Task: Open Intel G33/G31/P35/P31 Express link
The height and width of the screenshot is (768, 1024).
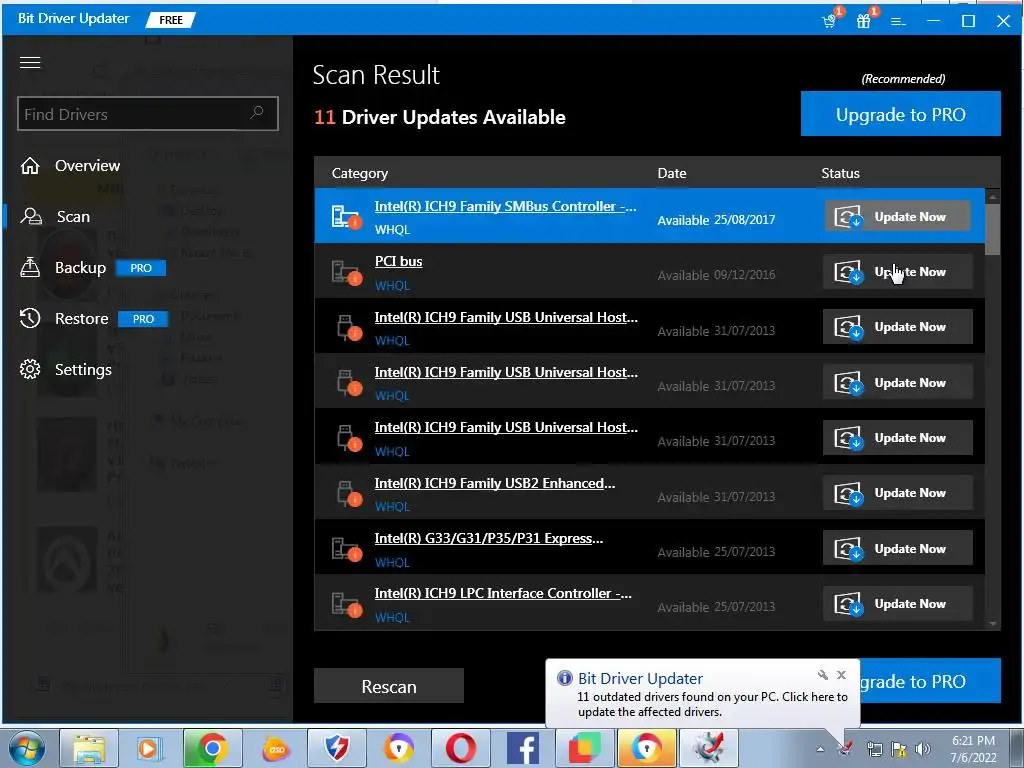Action: [488, 538]
